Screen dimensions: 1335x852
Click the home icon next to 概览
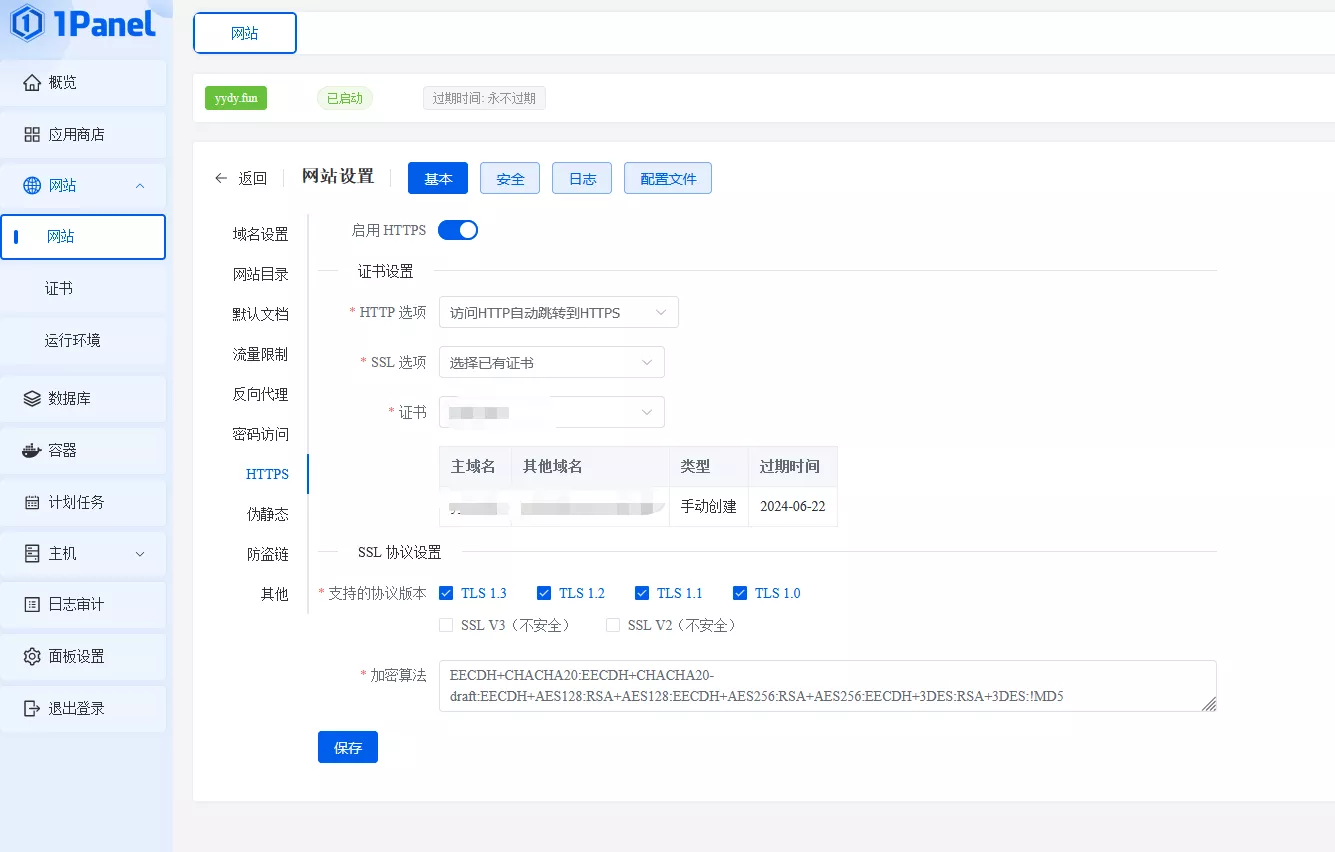coord(32,82)
